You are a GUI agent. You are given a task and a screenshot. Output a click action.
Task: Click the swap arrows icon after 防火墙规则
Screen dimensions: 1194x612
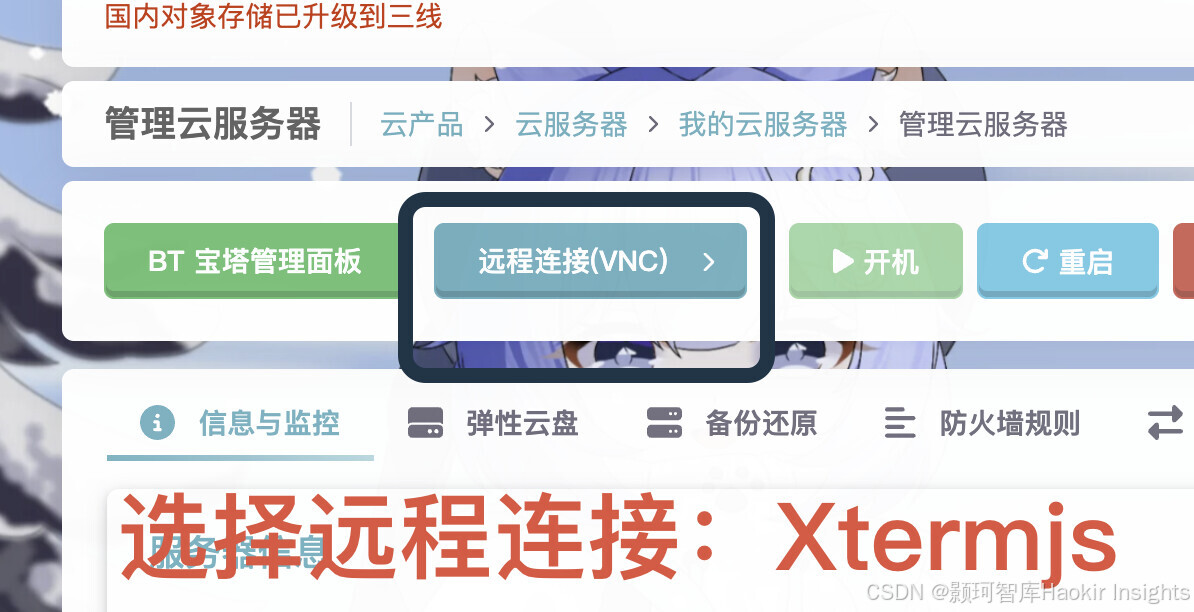pos(1166,422)
